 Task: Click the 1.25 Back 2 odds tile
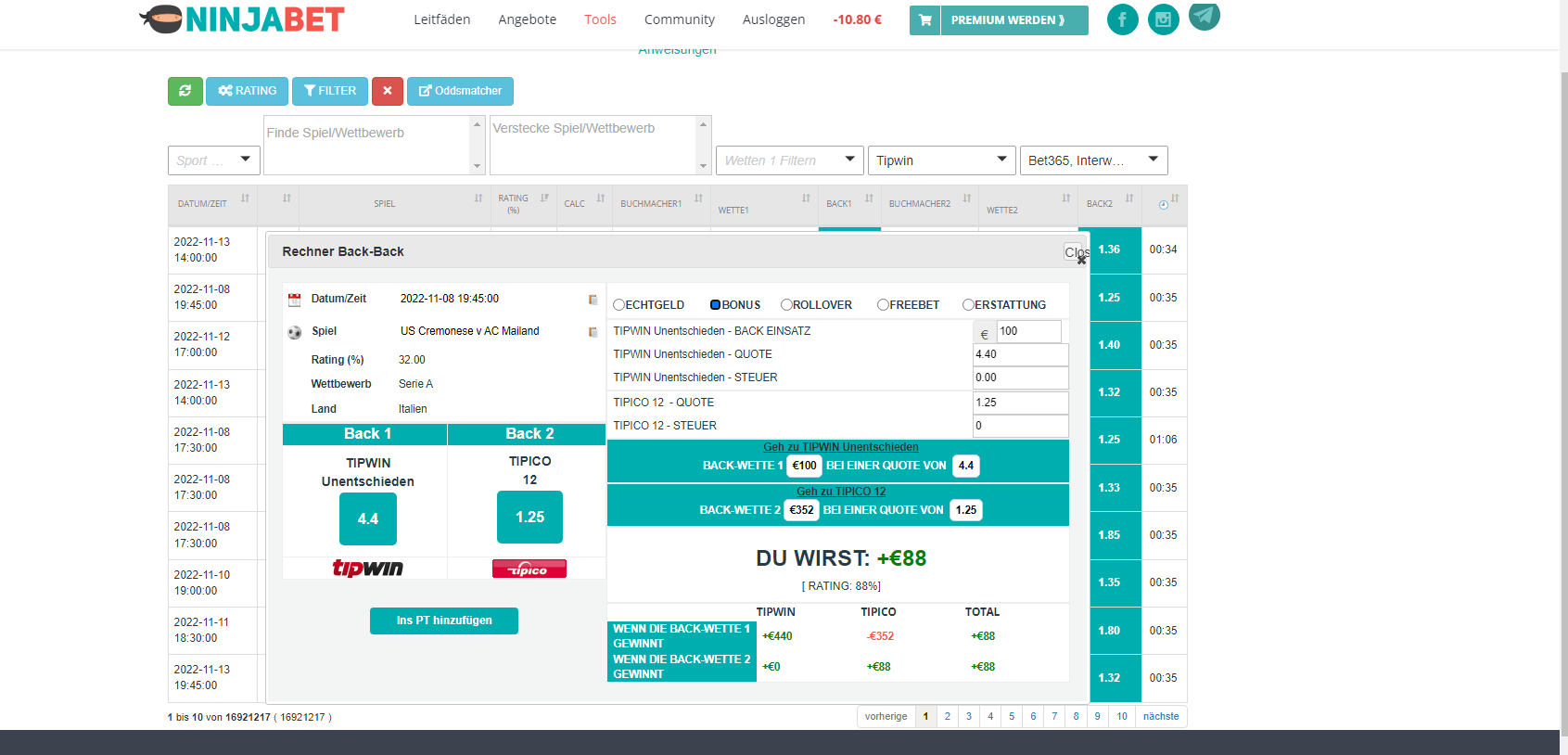pyautogui.click(x=529, y=517)
